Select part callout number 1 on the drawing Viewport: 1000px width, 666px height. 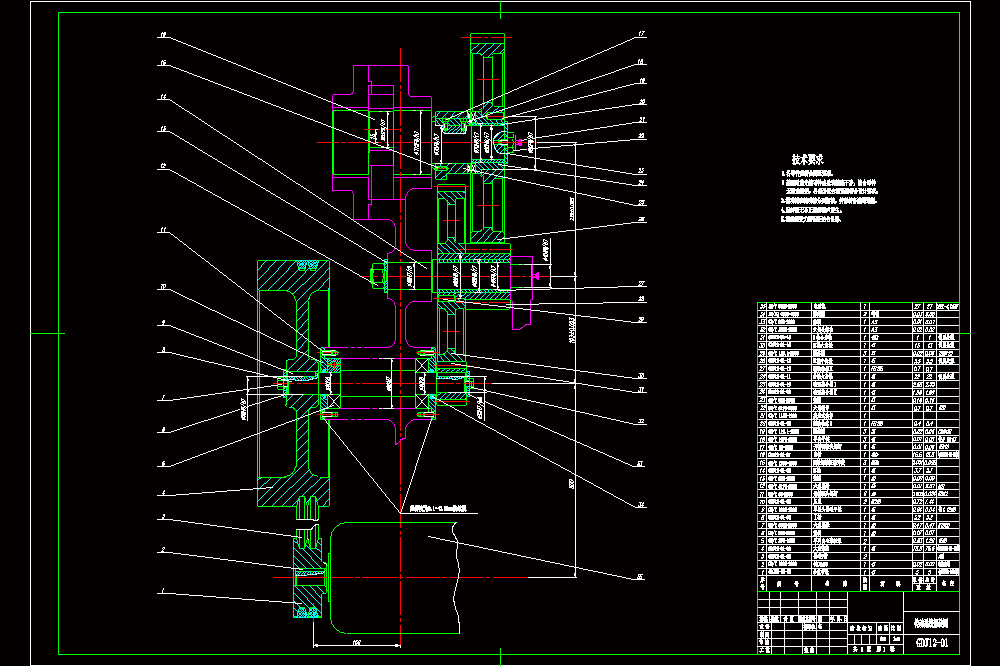coord(163,591)
